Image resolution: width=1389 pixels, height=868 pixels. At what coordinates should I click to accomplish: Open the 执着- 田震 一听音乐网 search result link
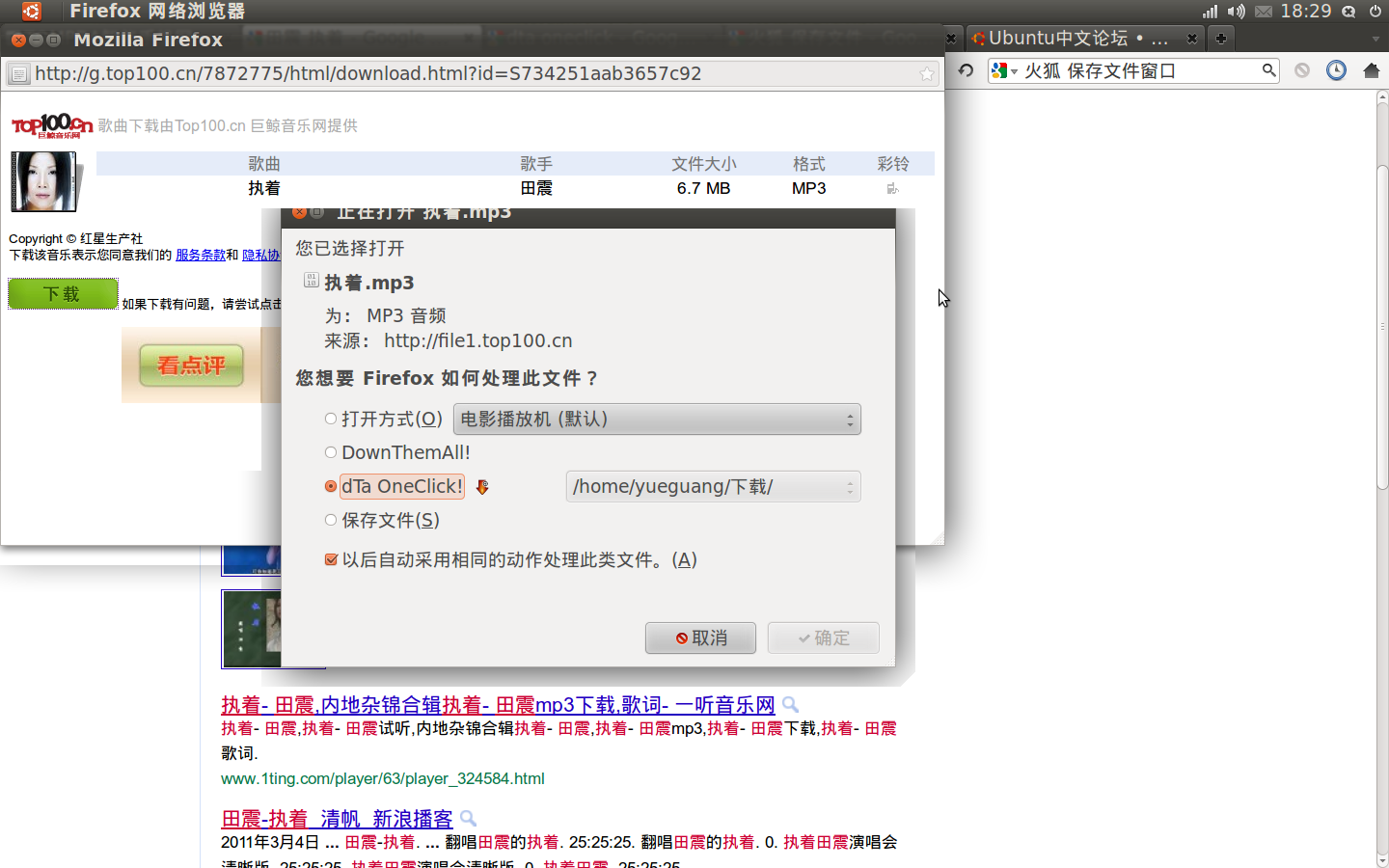point(498,705)
